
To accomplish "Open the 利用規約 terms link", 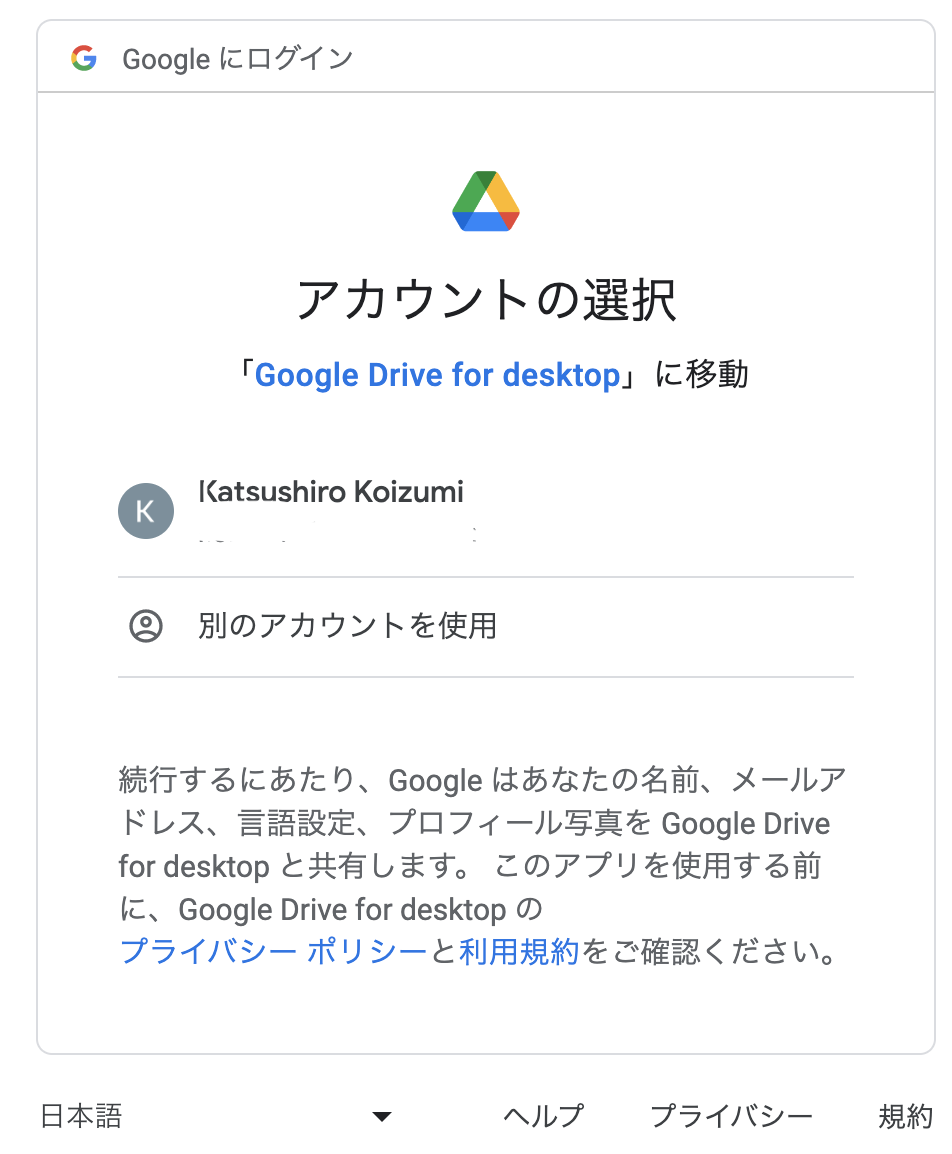I will (x=519, y=952).
